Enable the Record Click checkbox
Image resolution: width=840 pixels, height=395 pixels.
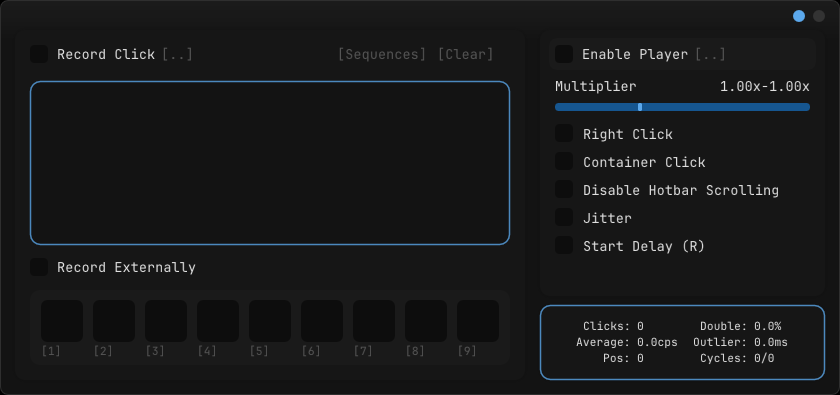[x=39, y=54]
